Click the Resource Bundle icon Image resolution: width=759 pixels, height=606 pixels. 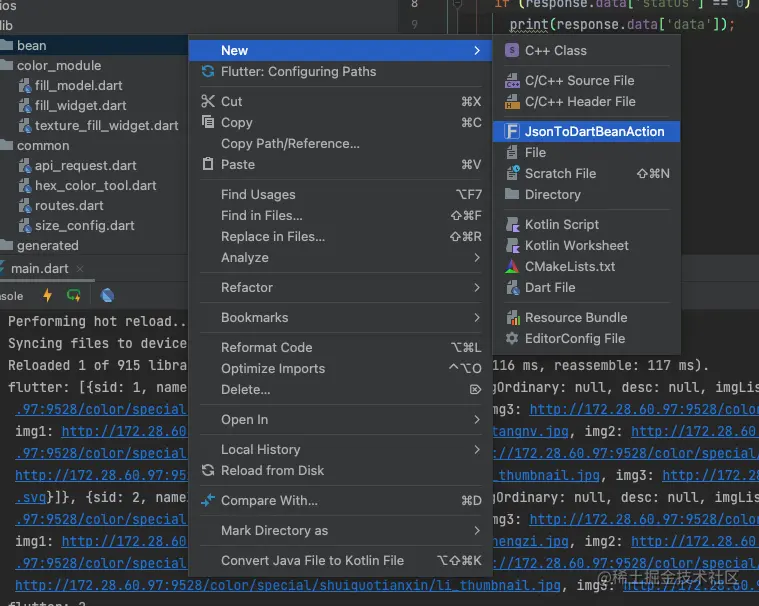(512, 317)
